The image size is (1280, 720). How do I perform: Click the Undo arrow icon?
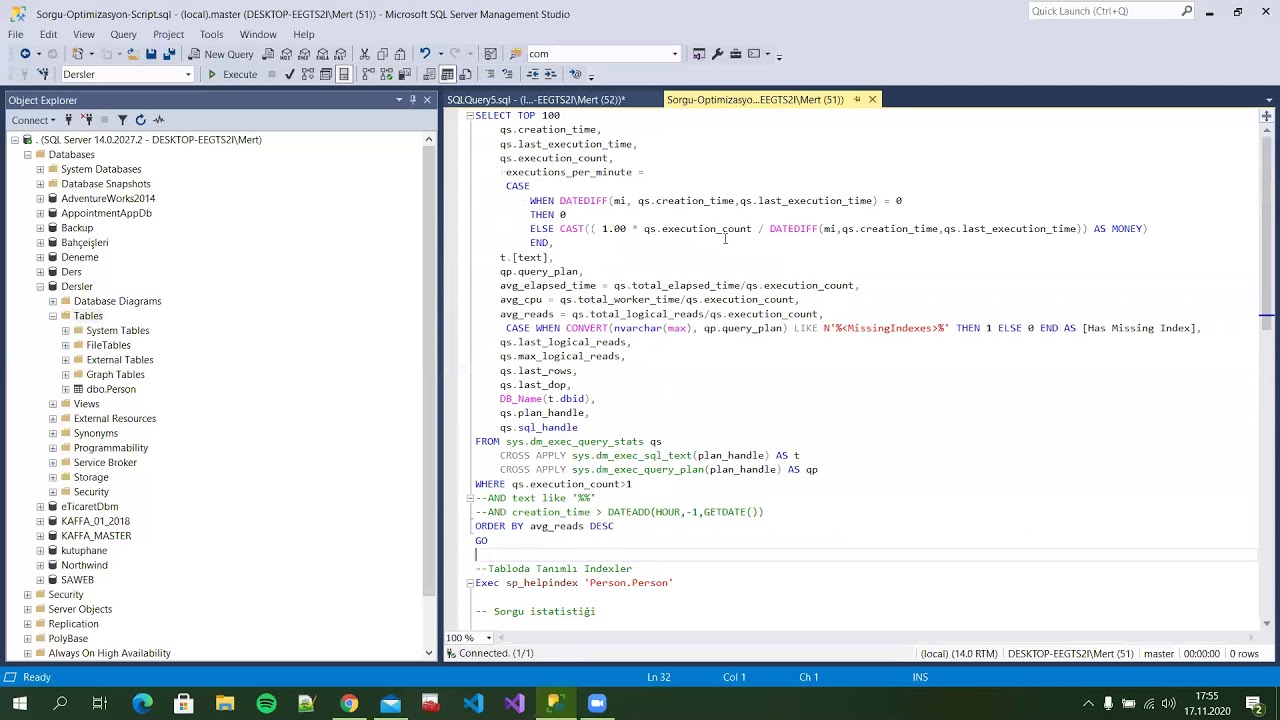click(x=425, y=54)
